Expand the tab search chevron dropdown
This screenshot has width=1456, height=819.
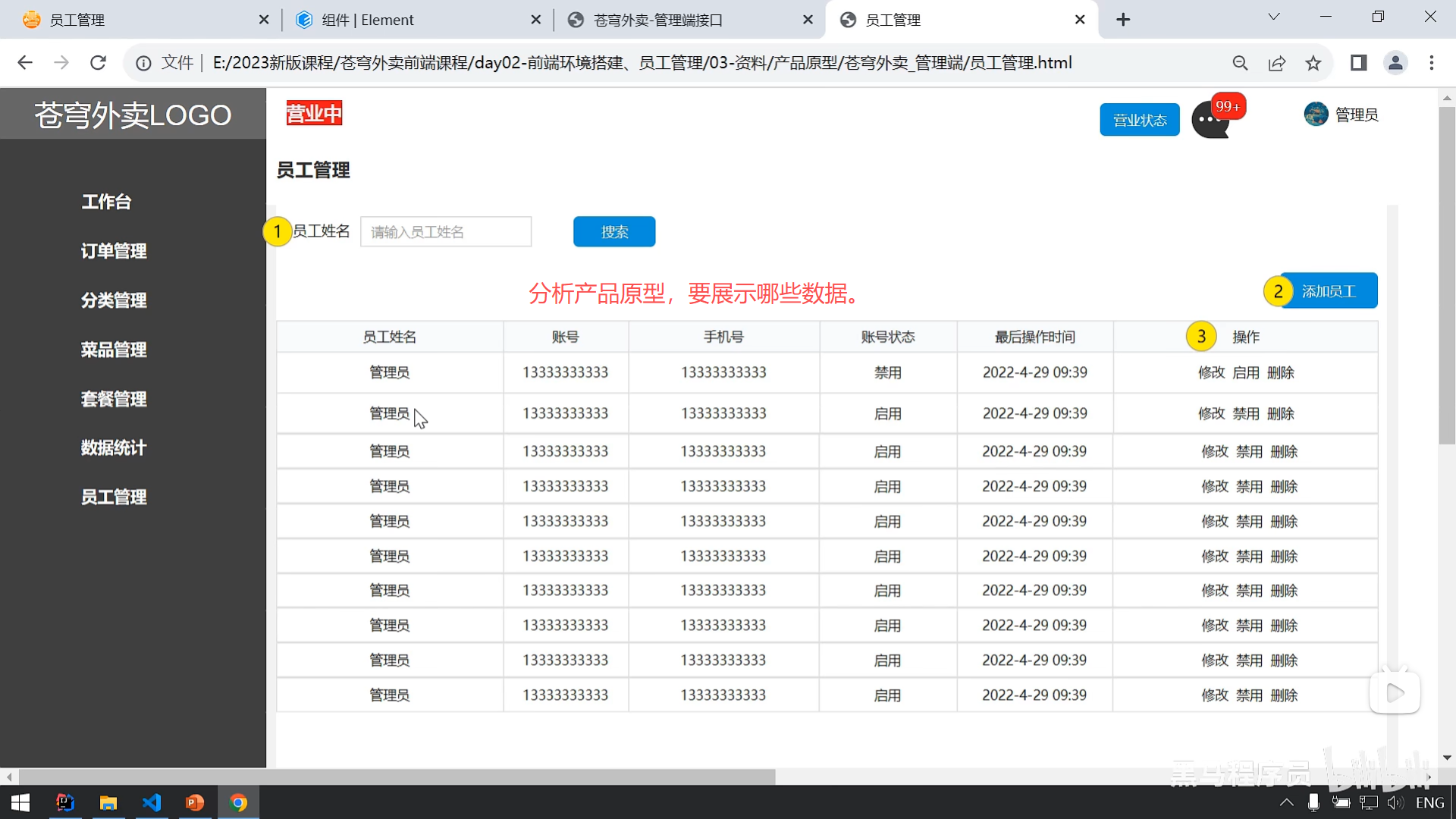(x=1274, y=17)
